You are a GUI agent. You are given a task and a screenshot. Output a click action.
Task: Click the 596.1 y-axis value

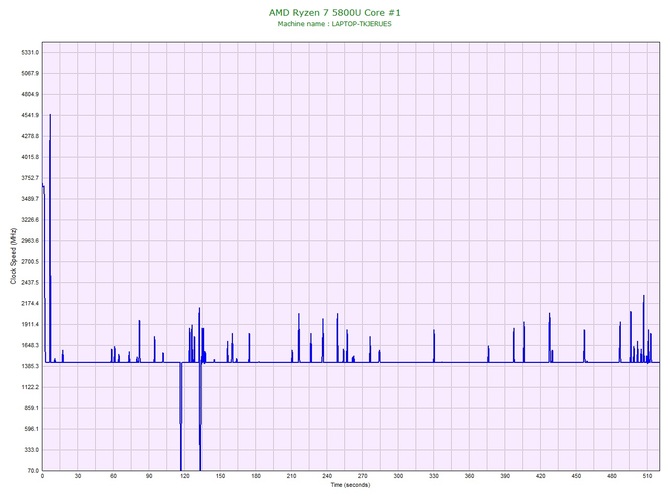point(31,429)
